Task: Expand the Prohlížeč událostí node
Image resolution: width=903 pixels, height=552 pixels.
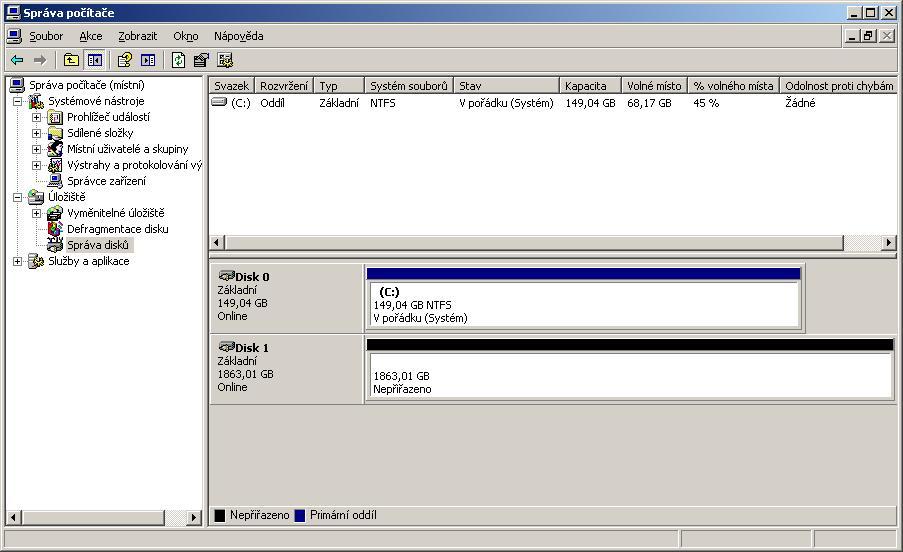Action: click(x=36, y=117)
